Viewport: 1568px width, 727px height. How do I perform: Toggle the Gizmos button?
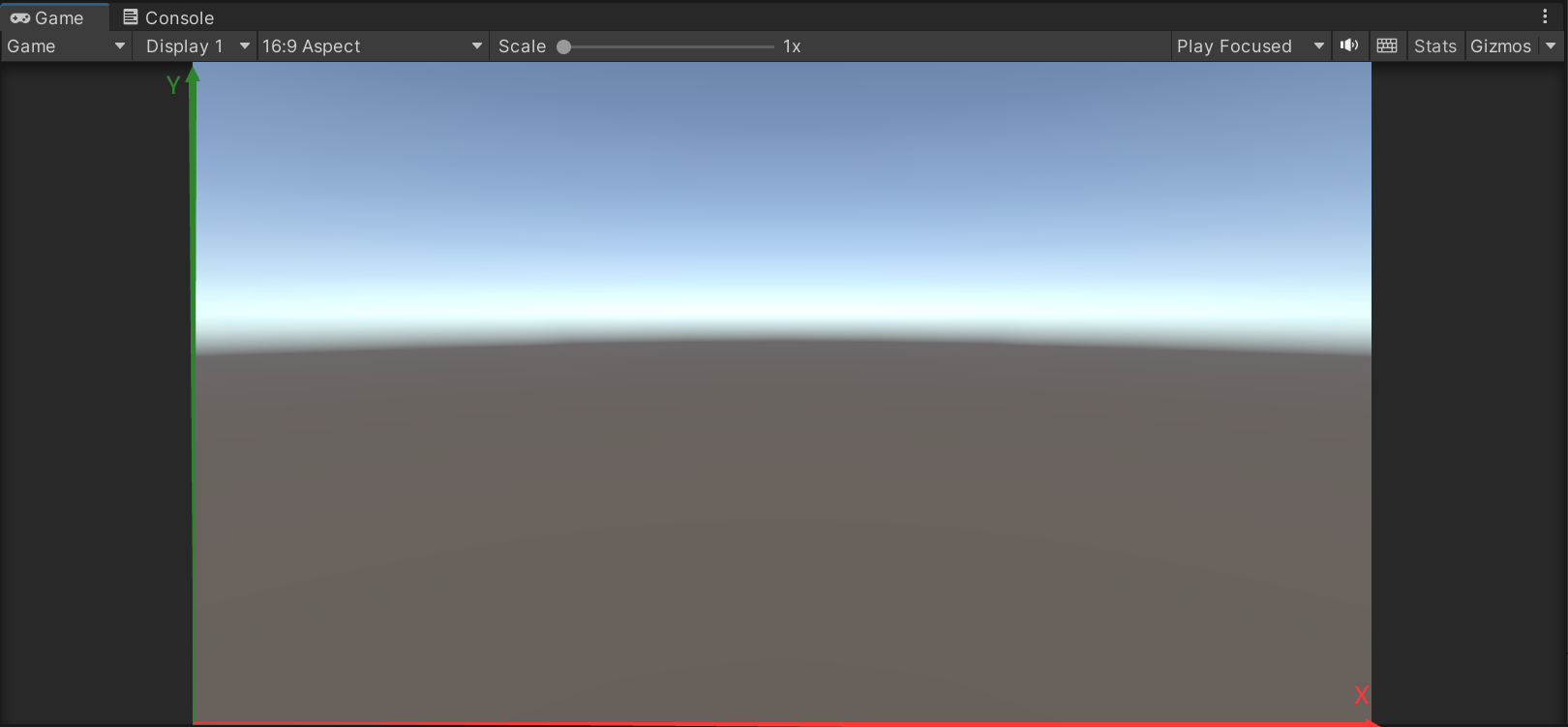pyautogui.click(x=1500, y=46)
